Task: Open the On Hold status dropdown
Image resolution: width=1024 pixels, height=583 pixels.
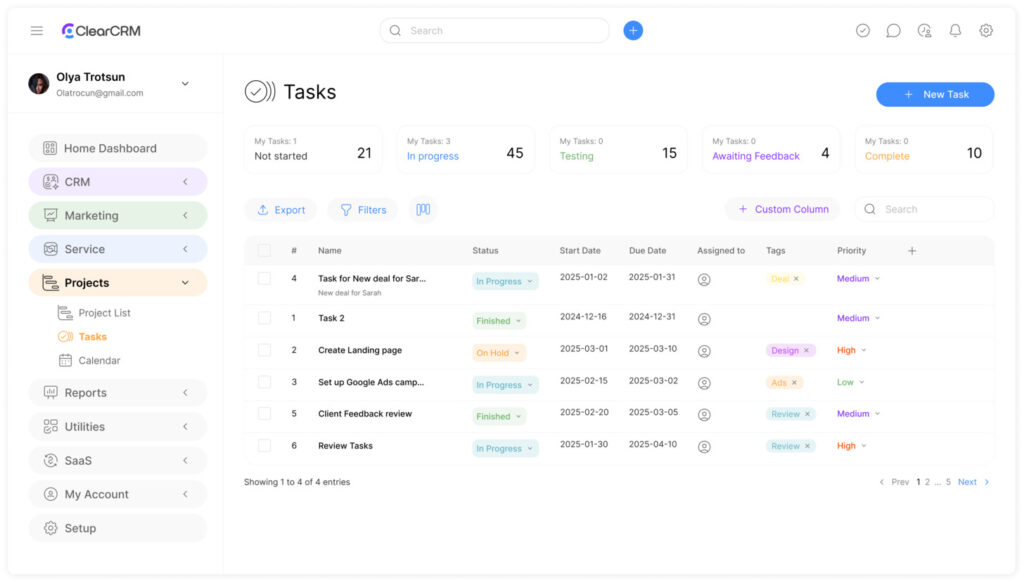Action: 499,353
